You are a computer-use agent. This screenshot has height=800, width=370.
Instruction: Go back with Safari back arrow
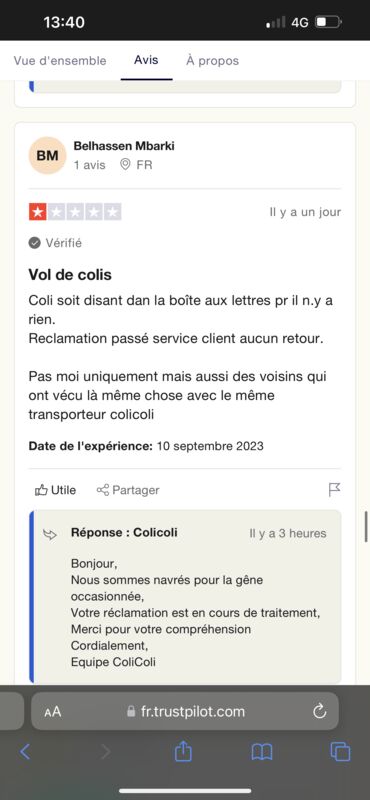(x=25, y=752)
